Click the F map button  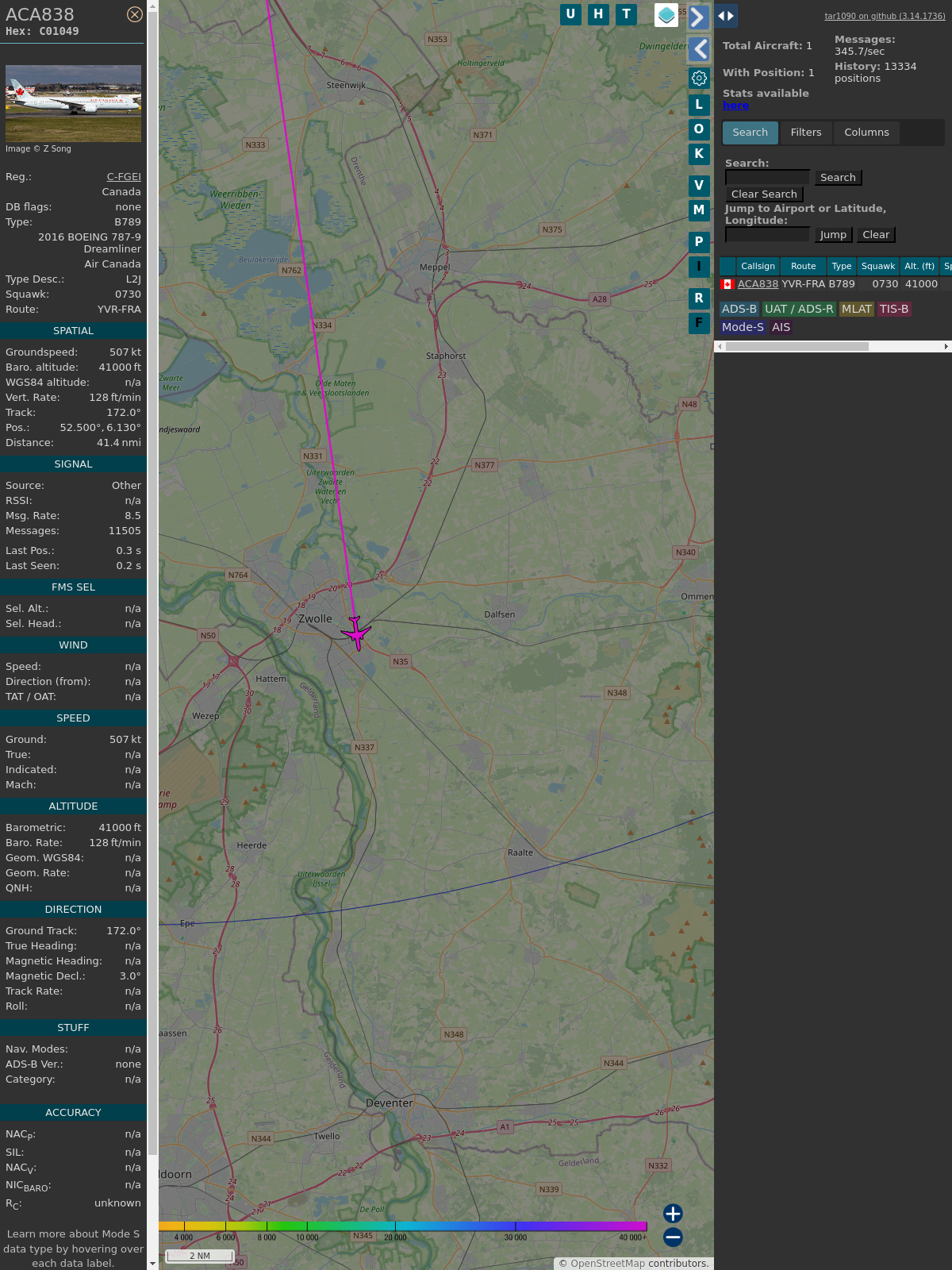[699, 323]
